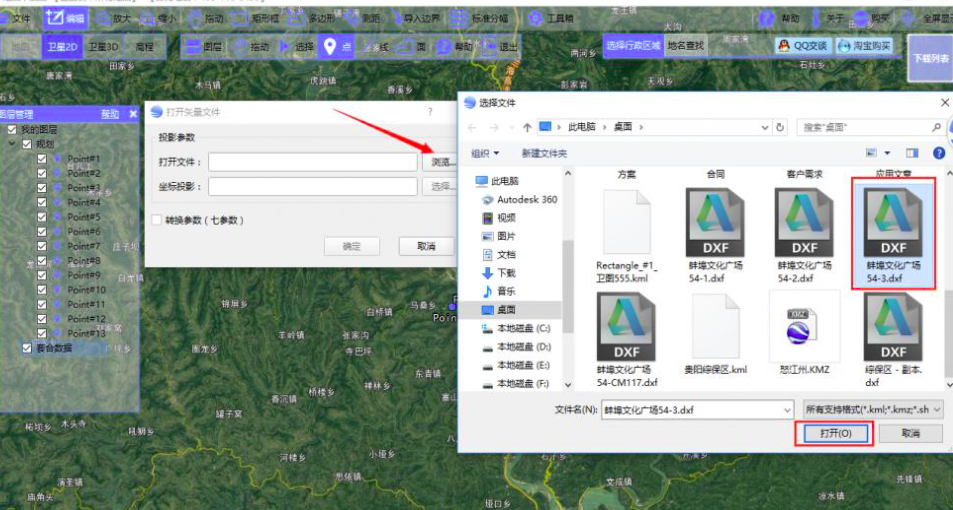
Task: Open the 组织 dropdown menu
Action: (485, 153)
